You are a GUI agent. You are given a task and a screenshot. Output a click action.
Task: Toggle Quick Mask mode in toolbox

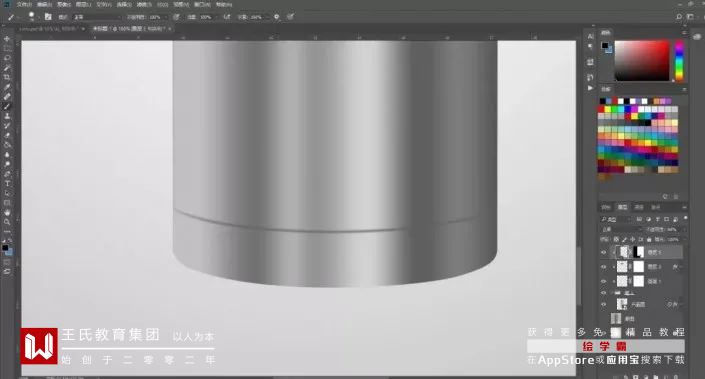(x=7, y=262)
